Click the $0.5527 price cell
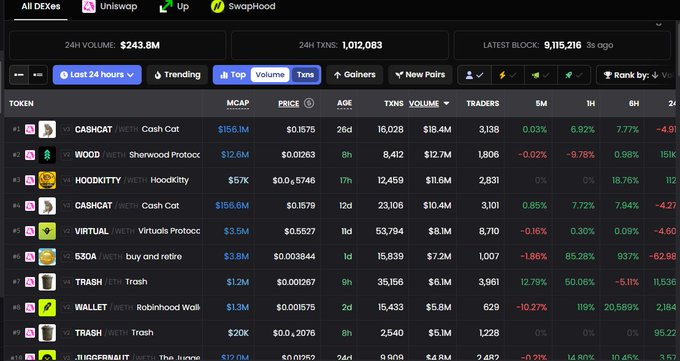680x361 pixels. (x=300, y=231)
